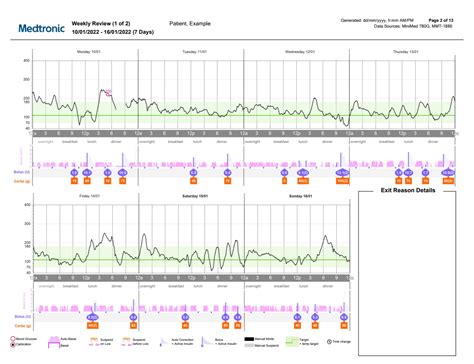Click the Suspend on Low legend icon
This screenshot has width=474, height=364.
(x=95, y=341)
